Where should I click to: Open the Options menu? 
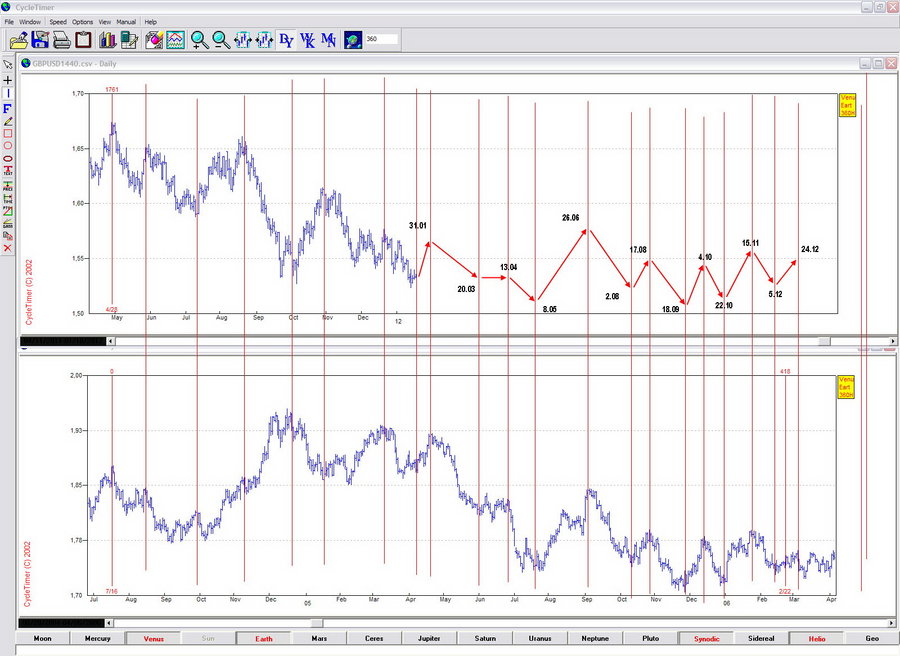(x=82, y=21)
